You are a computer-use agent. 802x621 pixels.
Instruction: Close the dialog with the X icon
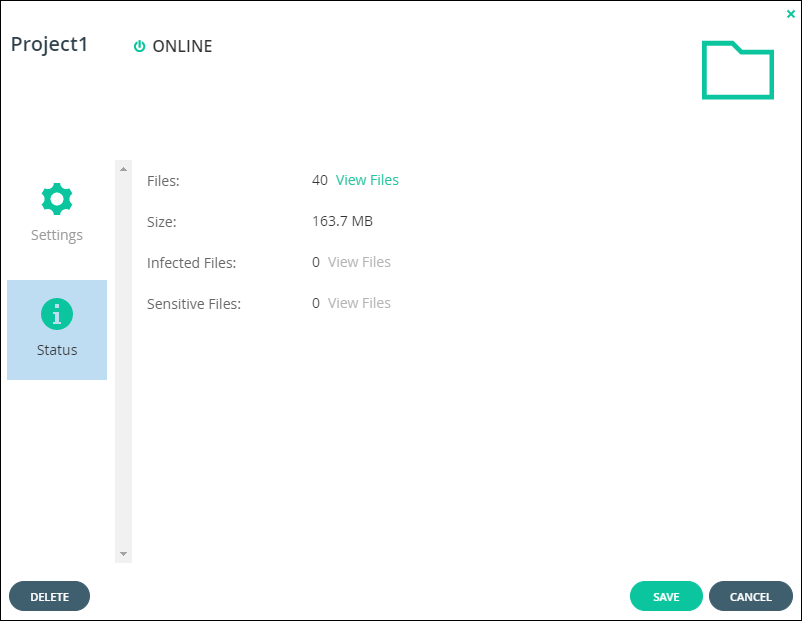point(790,14)
